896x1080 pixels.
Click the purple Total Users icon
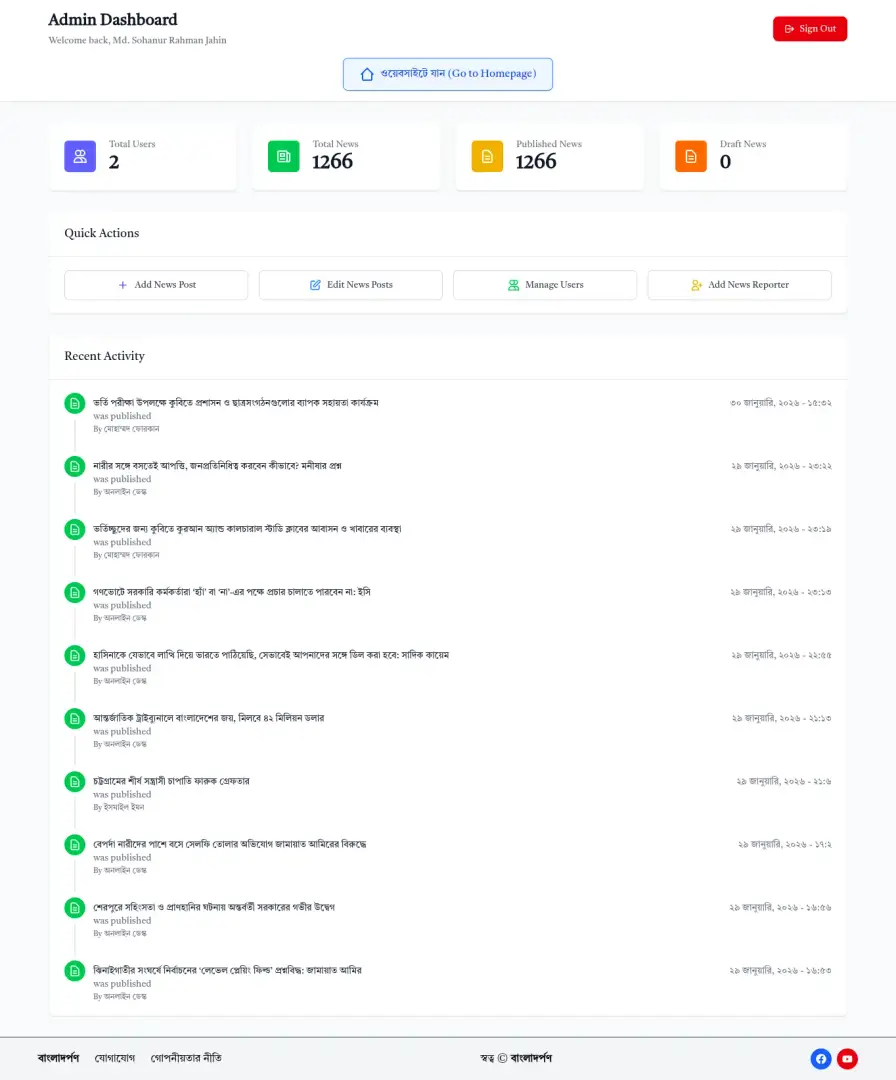coord(80,156)
